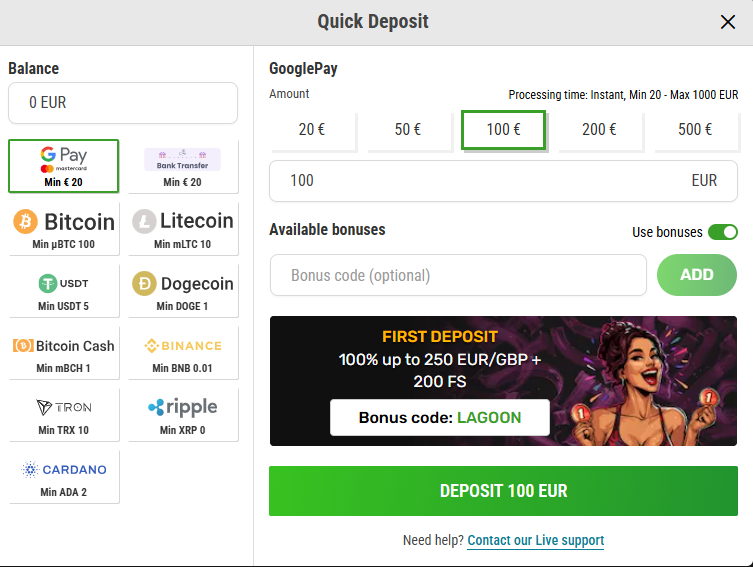The width and height of the screenshot is (753, 567).
Task: Pick Ripple XRP deposit method
Action: pos(182,414)
